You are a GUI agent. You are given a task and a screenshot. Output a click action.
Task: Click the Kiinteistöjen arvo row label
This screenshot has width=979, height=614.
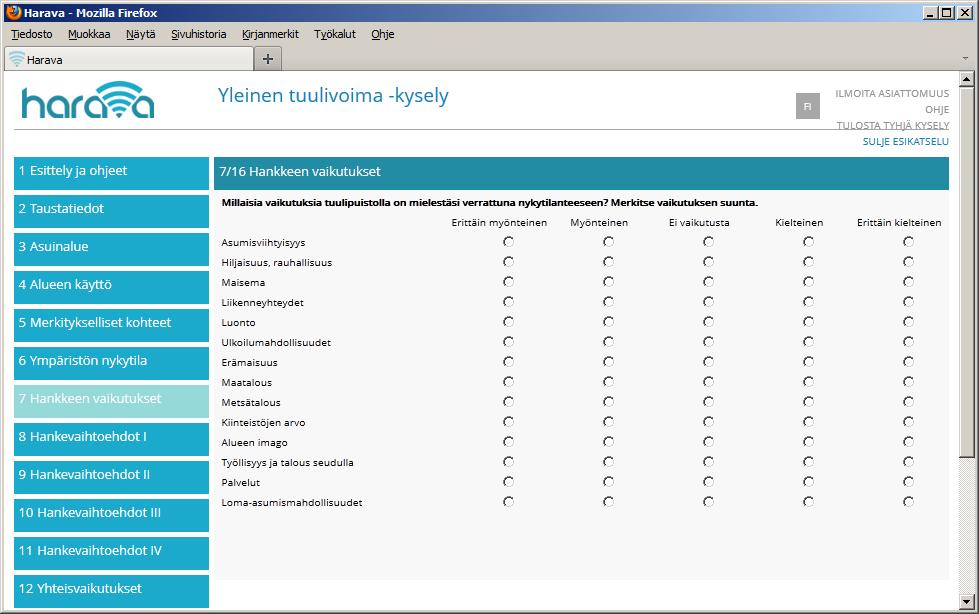pos(263,423)
